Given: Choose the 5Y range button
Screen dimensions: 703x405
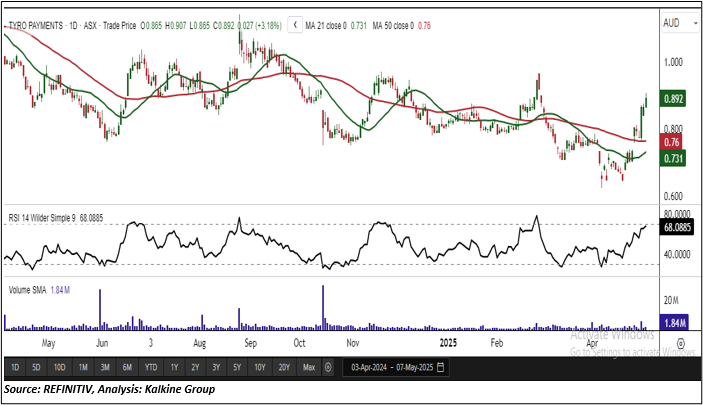Looking at the screenshot, I should pos(237,367).
